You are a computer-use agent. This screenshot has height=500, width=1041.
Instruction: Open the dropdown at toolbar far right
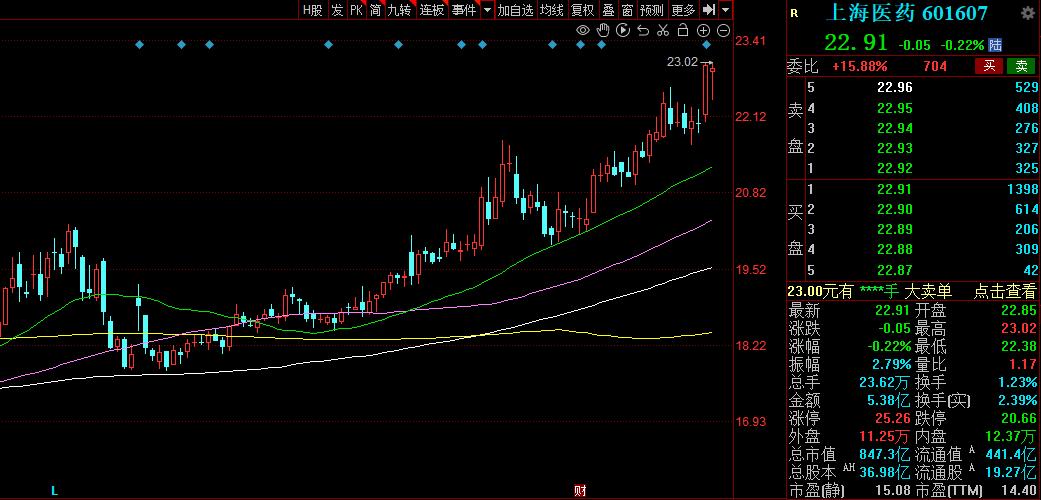[x=725, y=10]
